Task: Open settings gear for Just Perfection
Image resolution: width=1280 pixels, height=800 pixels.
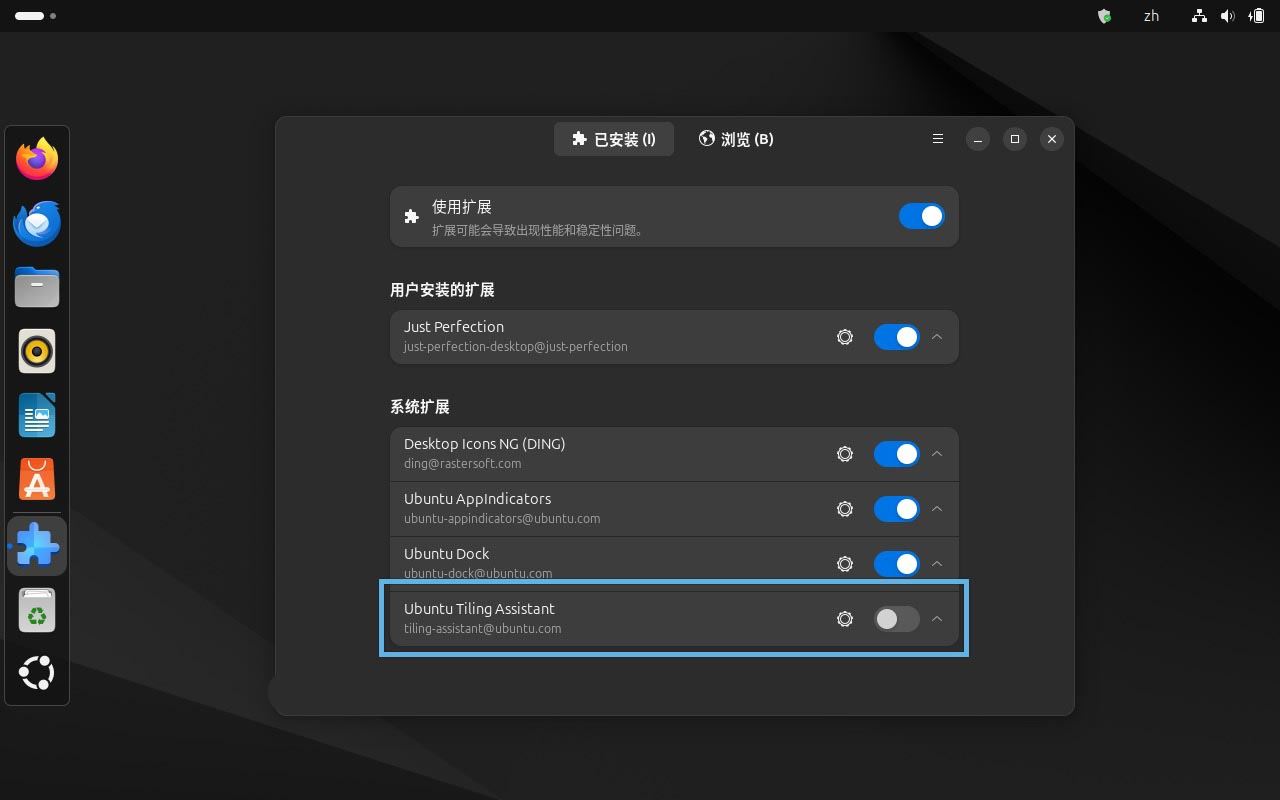Action: tap(845, 337)
